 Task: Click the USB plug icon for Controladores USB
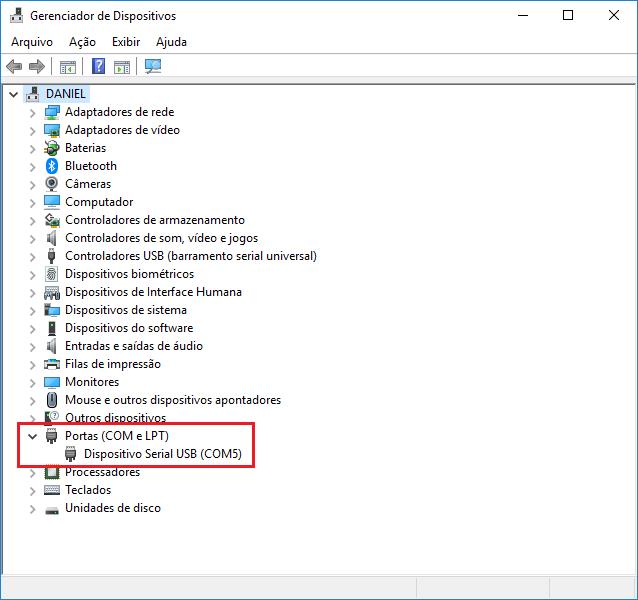click(51, 256)
